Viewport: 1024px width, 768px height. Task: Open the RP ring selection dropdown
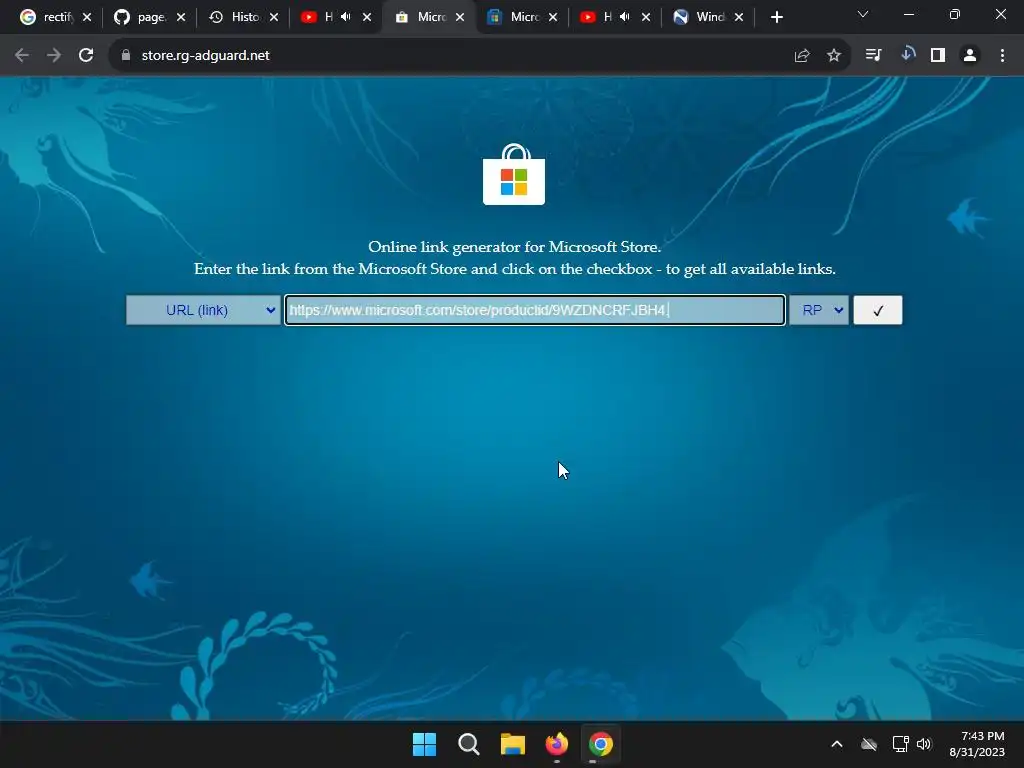tap(819, 310)
